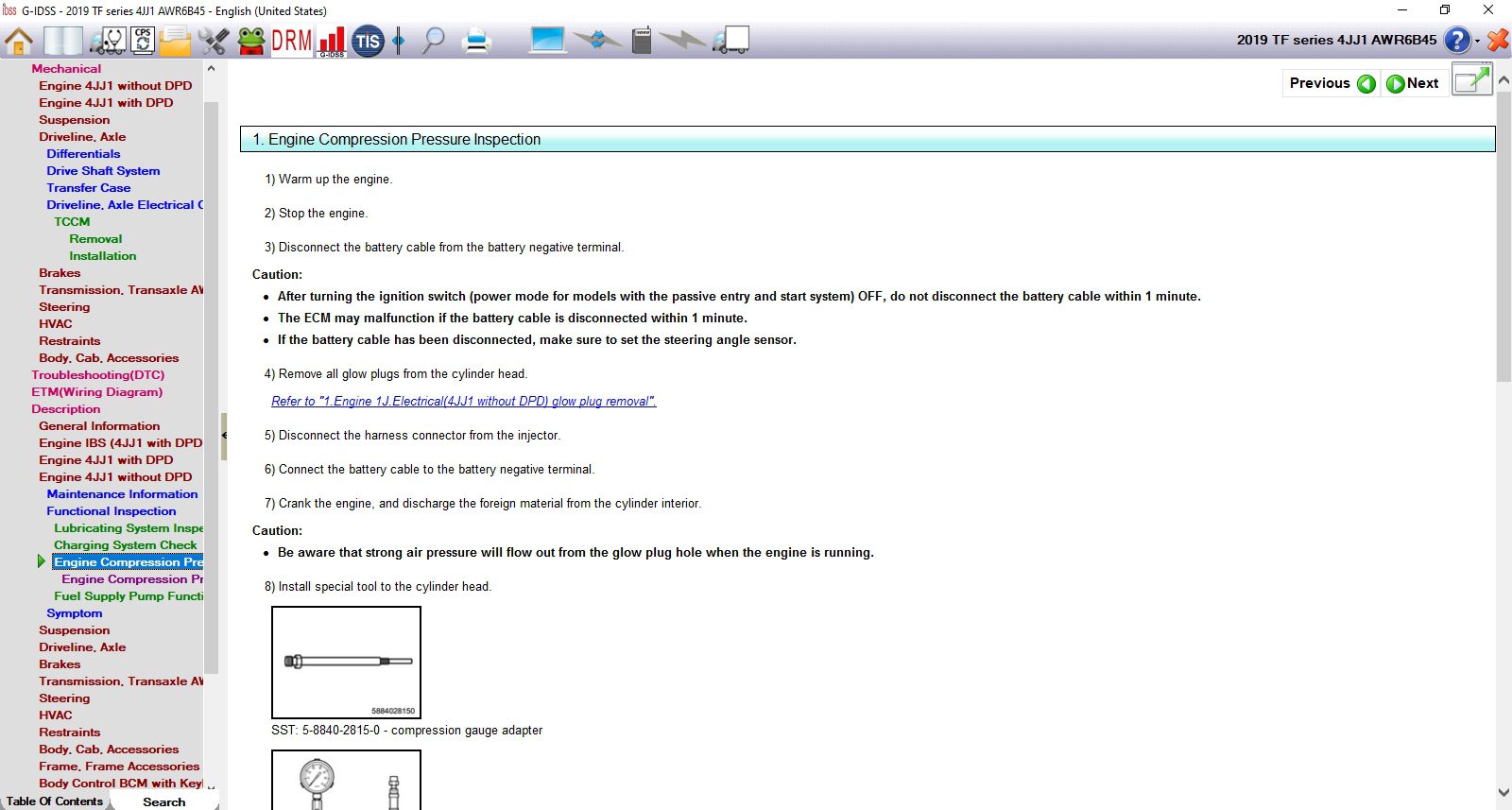Click the G-IDSS red bar chart icon

coord(332,42)
